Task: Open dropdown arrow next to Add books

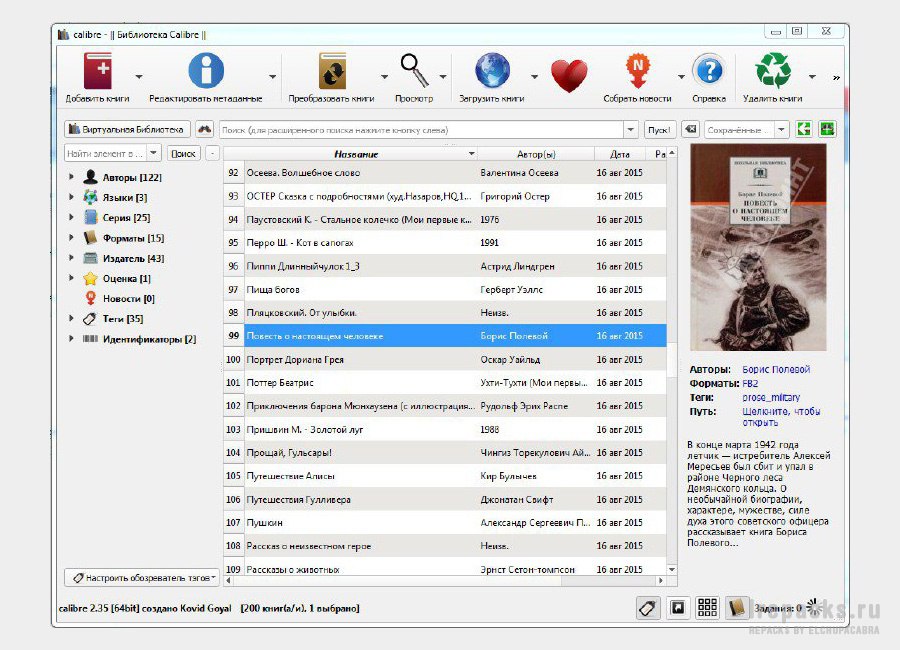Action: pos(138,76)
